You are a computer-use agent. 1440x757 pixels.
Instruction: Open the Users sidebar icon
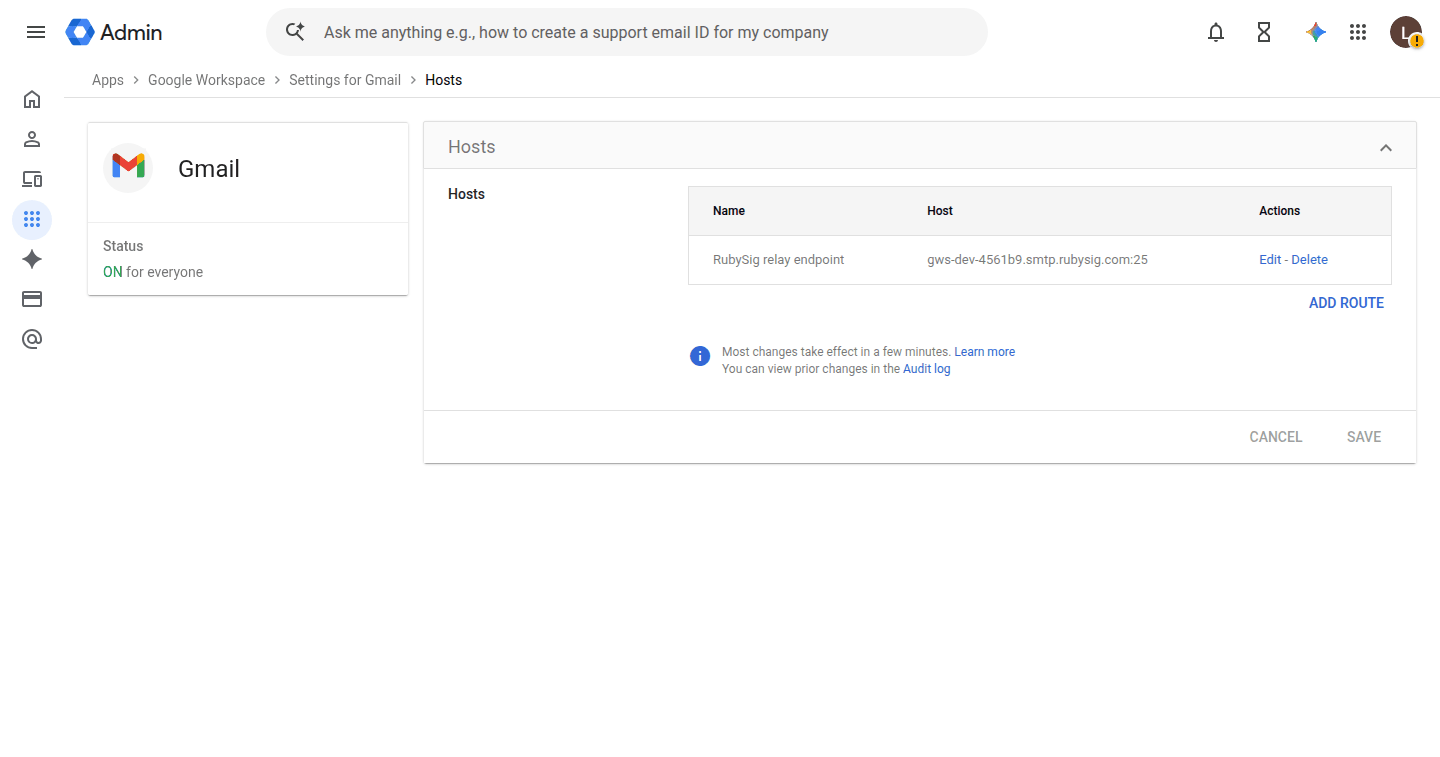pyautogui.click(x=32, y=139)
